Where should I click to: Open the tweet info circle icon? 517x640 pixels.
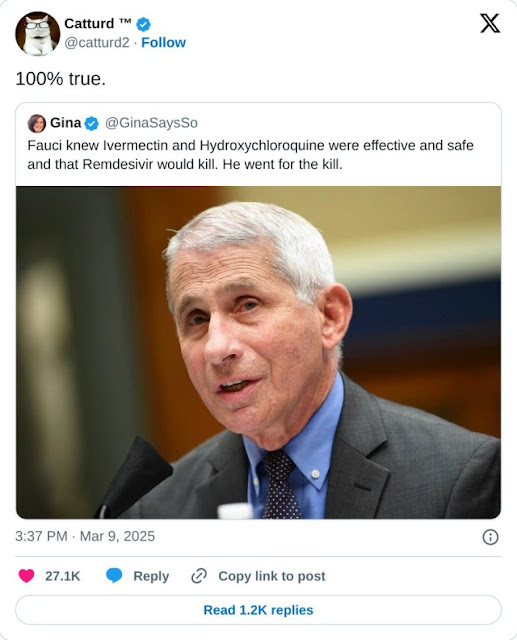pos(490,537)
